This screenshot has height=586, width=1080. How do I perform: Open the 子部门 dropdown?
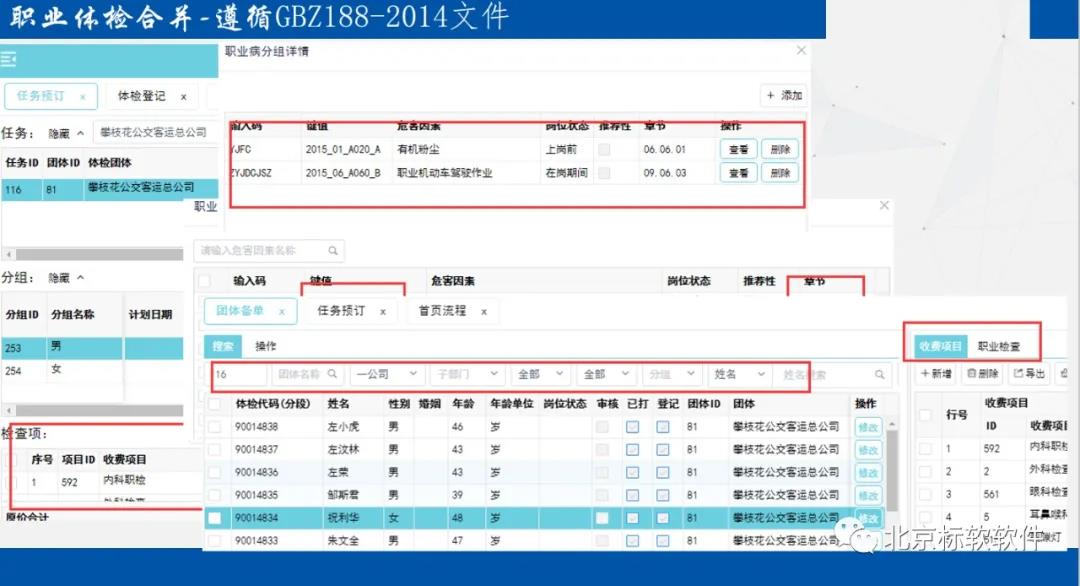466,374
